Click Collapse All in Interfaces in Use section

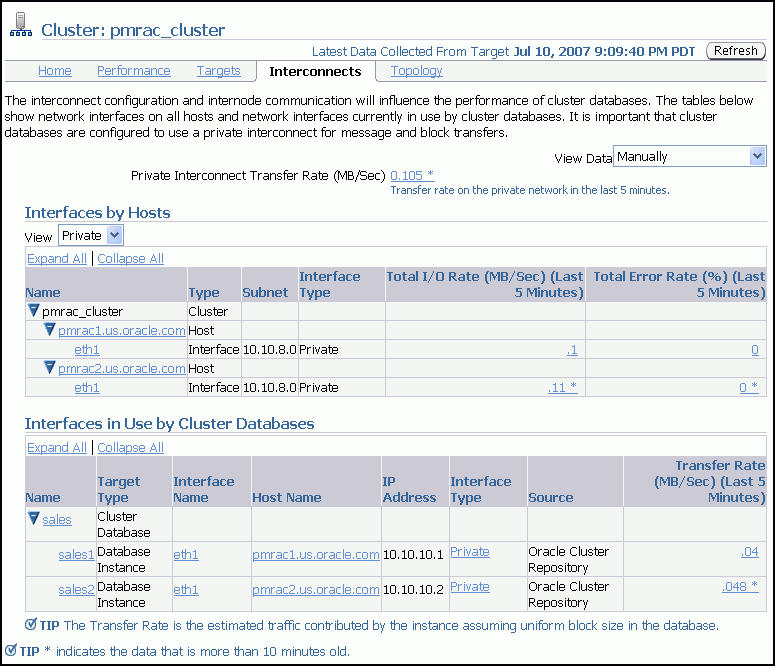tap(130, 448)
